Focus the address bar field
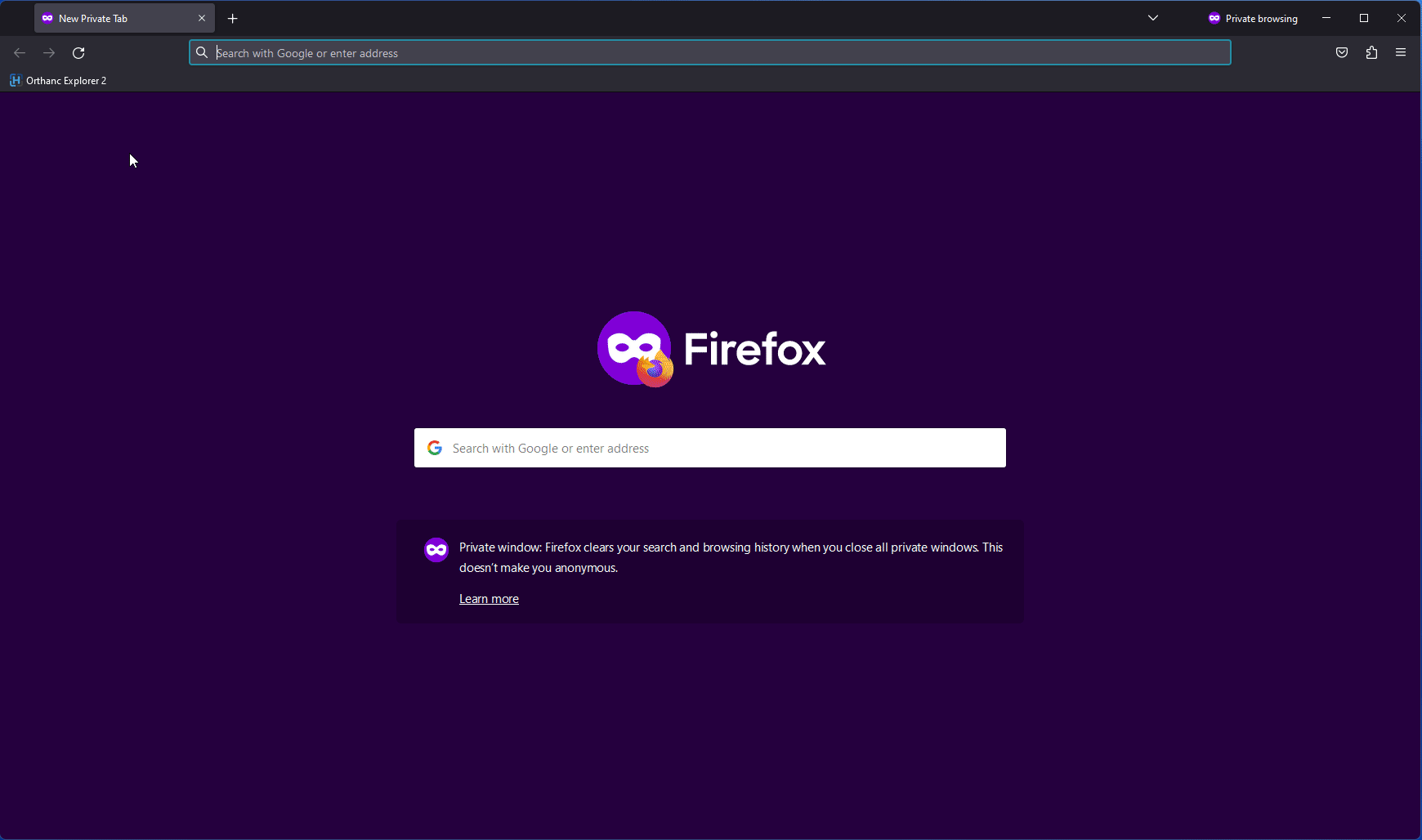1422x840 pixels. (709, 53)
